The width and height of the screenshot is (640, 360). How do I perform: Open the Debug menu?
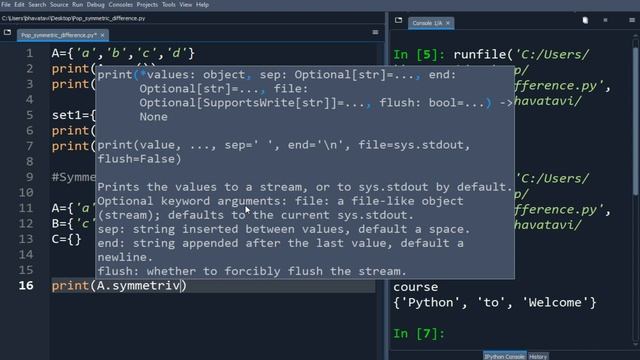tap(96, 4)
